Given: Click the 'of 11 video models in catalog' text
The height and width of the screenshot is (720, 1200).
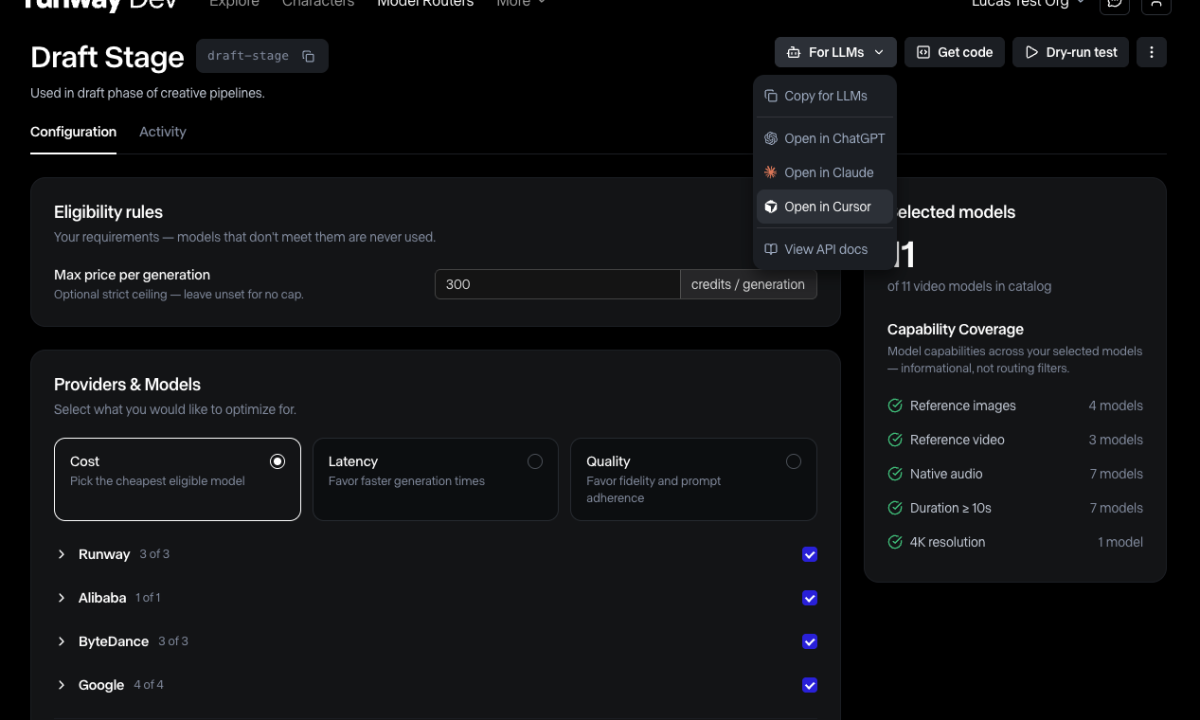Looking at the screenshot, I should click(969, 286).
